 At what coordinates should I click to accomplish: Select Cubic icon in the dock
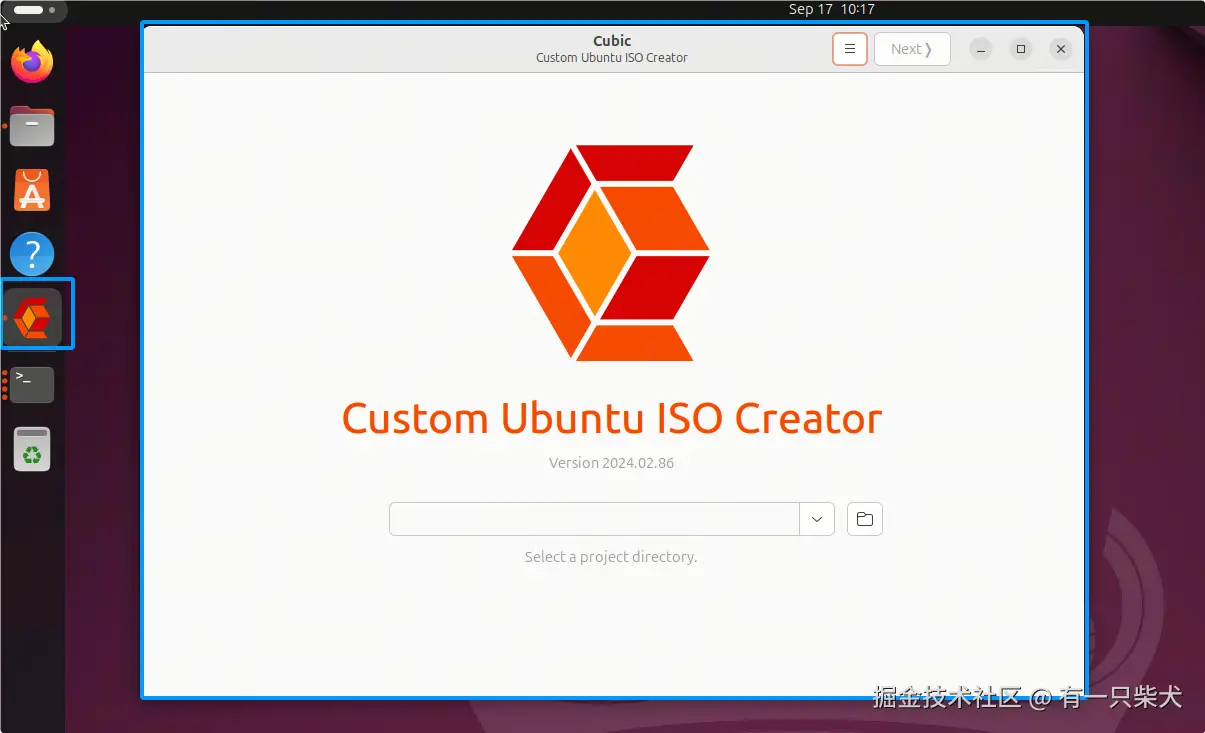point(33,318)
